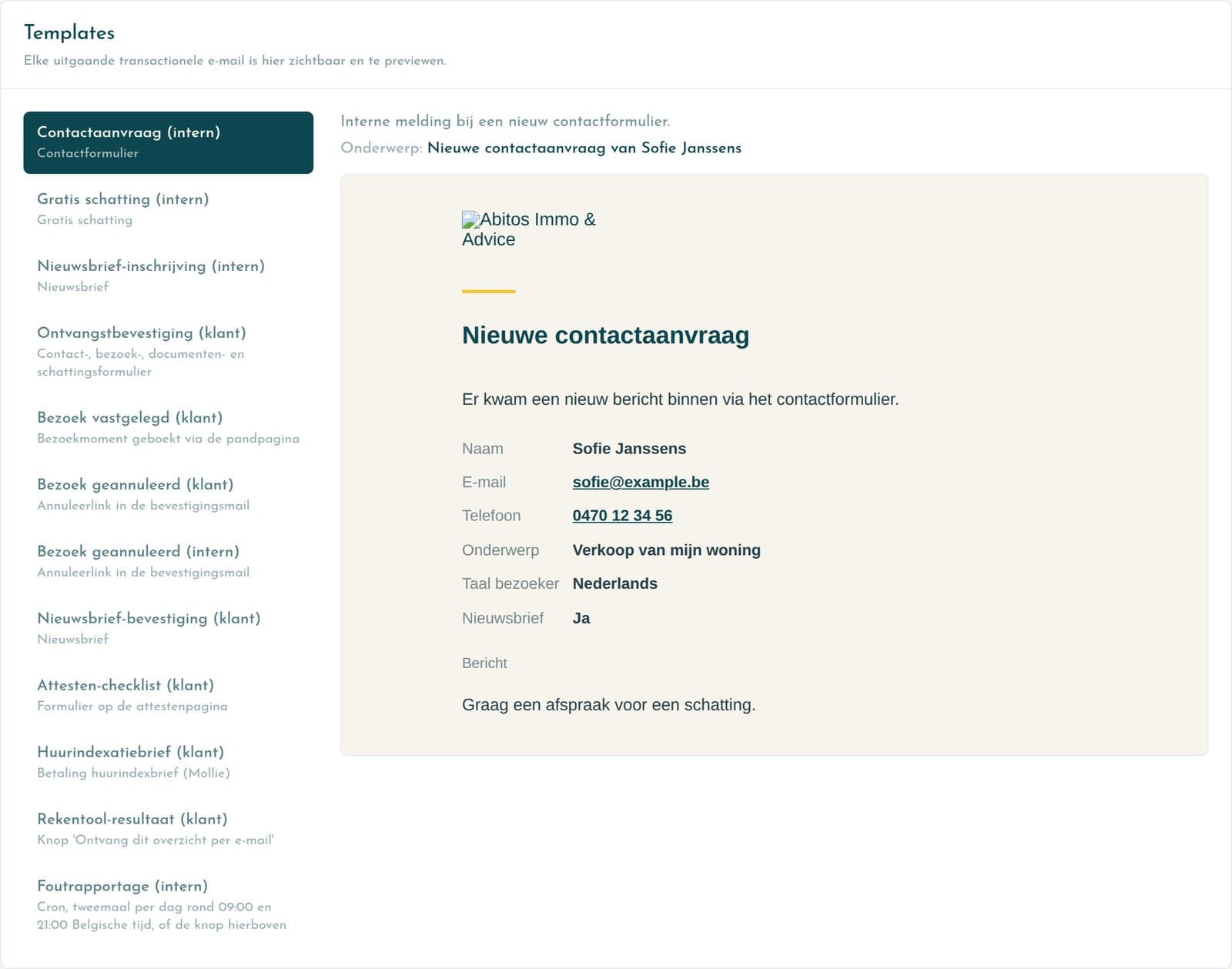Screen dimensions: 1232x969
Task: Select Huurindexatiebrief (klant) template
Action: pos(169,763)
